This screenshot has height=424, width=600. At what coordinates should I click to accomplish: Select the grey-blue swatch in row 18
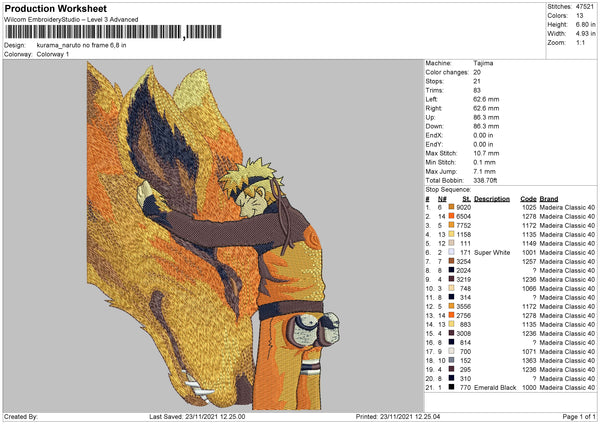click(x=452, y=360)
